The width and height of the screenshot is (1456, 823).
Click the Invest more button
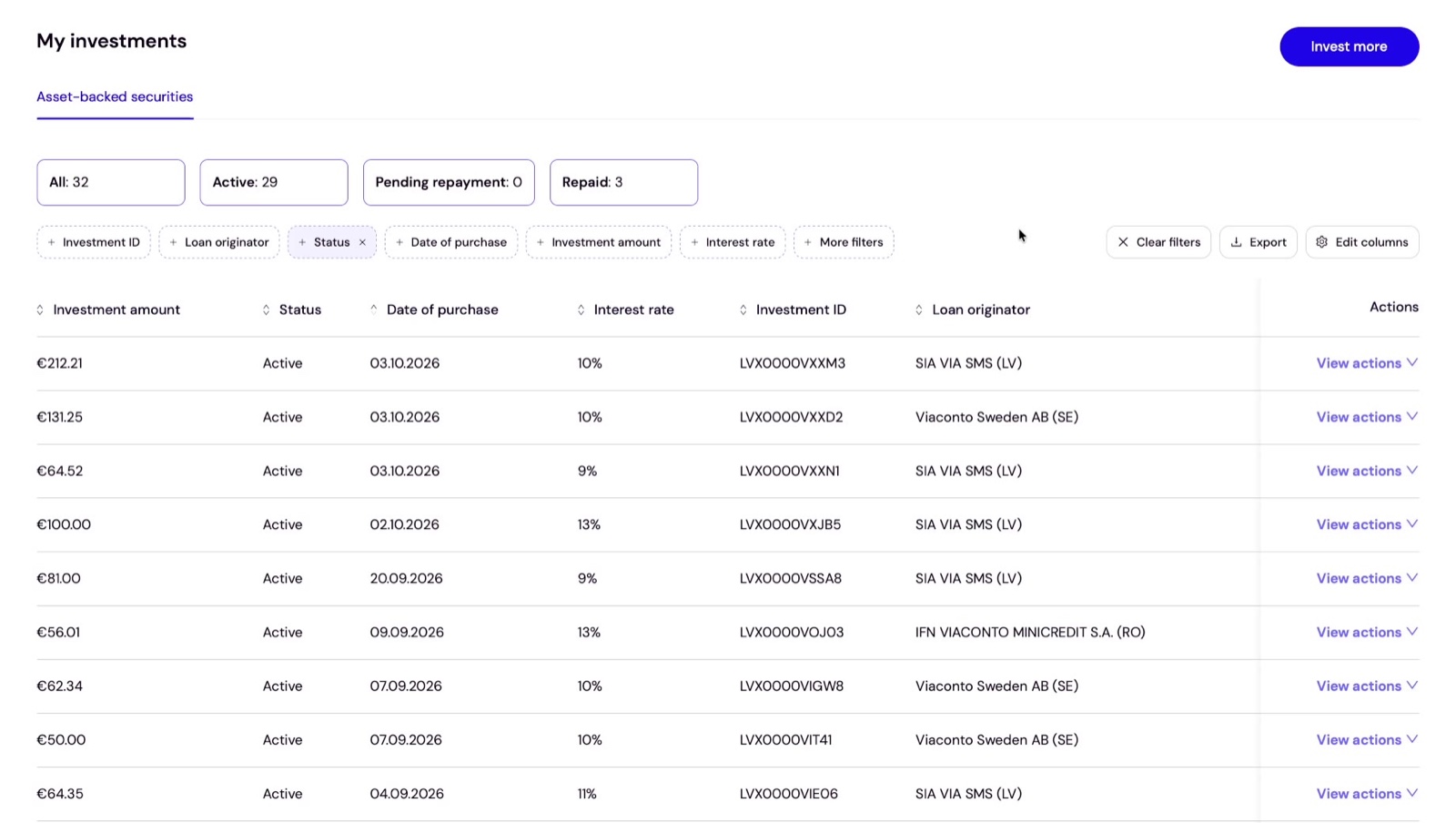click(1349, 46)
